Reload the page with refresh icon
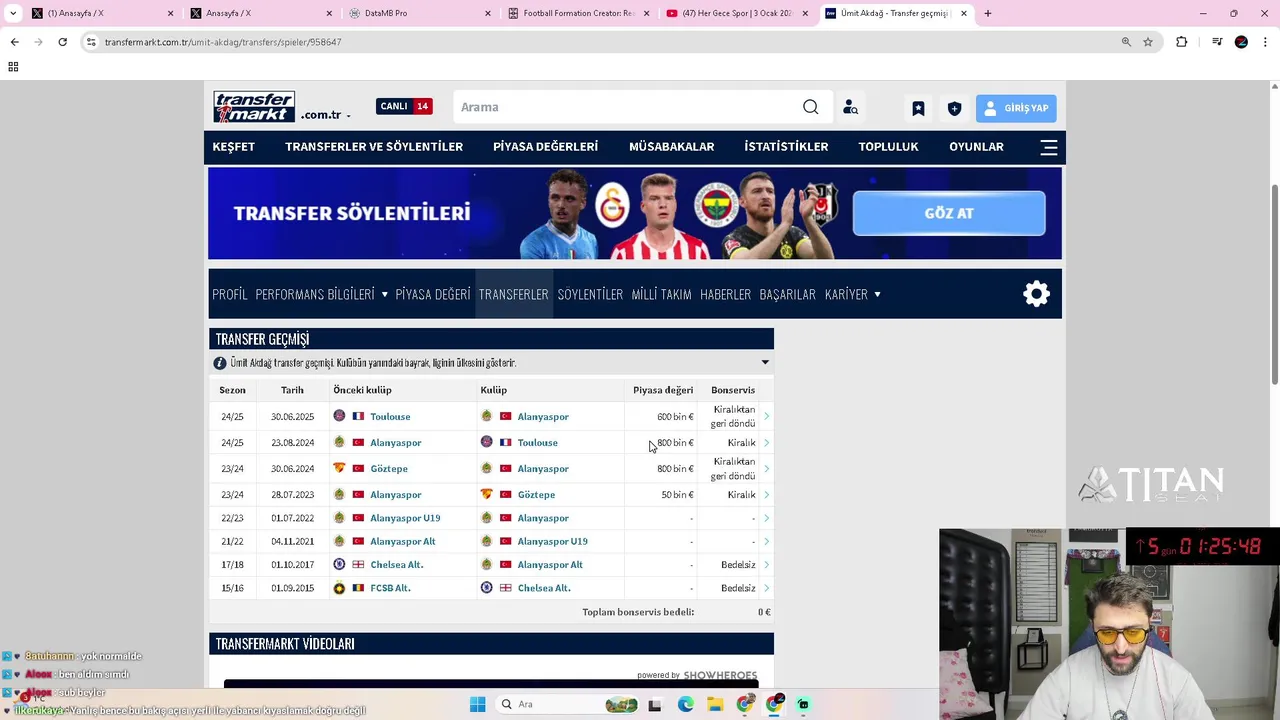Image resolution: width=1280 pixels, height=720 pixels. [62, 42]
